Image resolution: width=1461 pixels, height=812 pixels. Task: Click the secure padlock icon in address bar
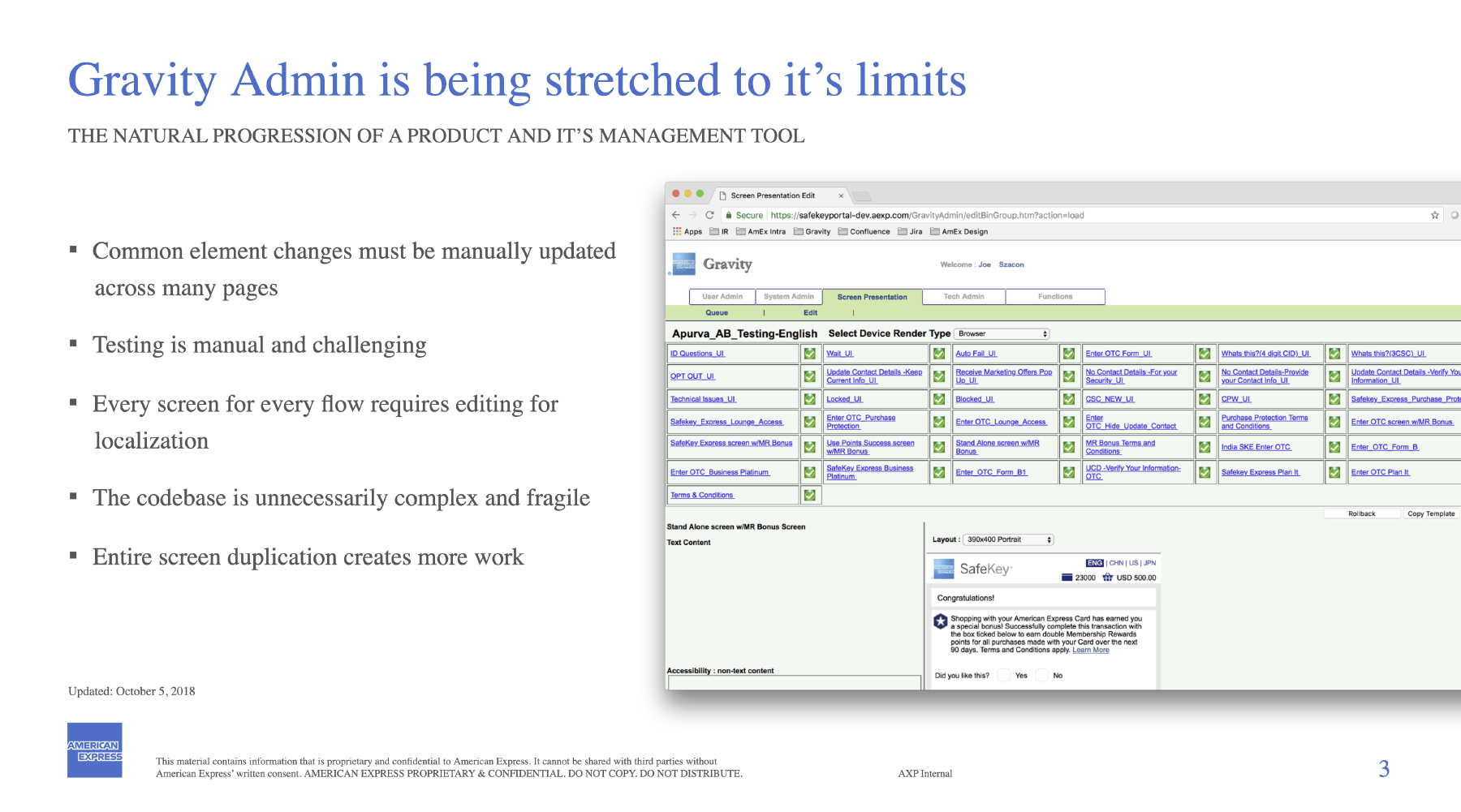pos(729,215)
